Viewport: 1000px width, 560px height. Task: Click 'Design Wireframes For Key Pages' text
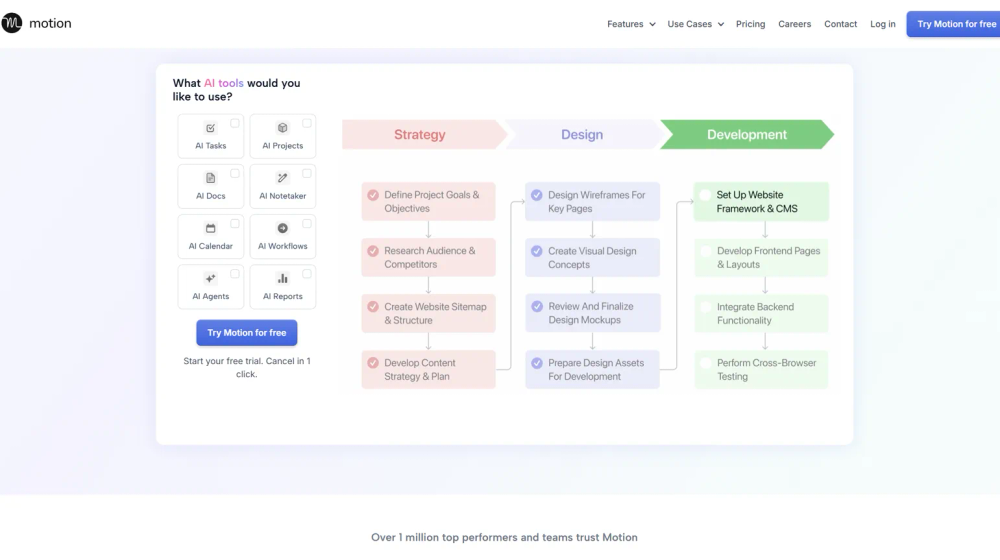(x=596, y=202)
